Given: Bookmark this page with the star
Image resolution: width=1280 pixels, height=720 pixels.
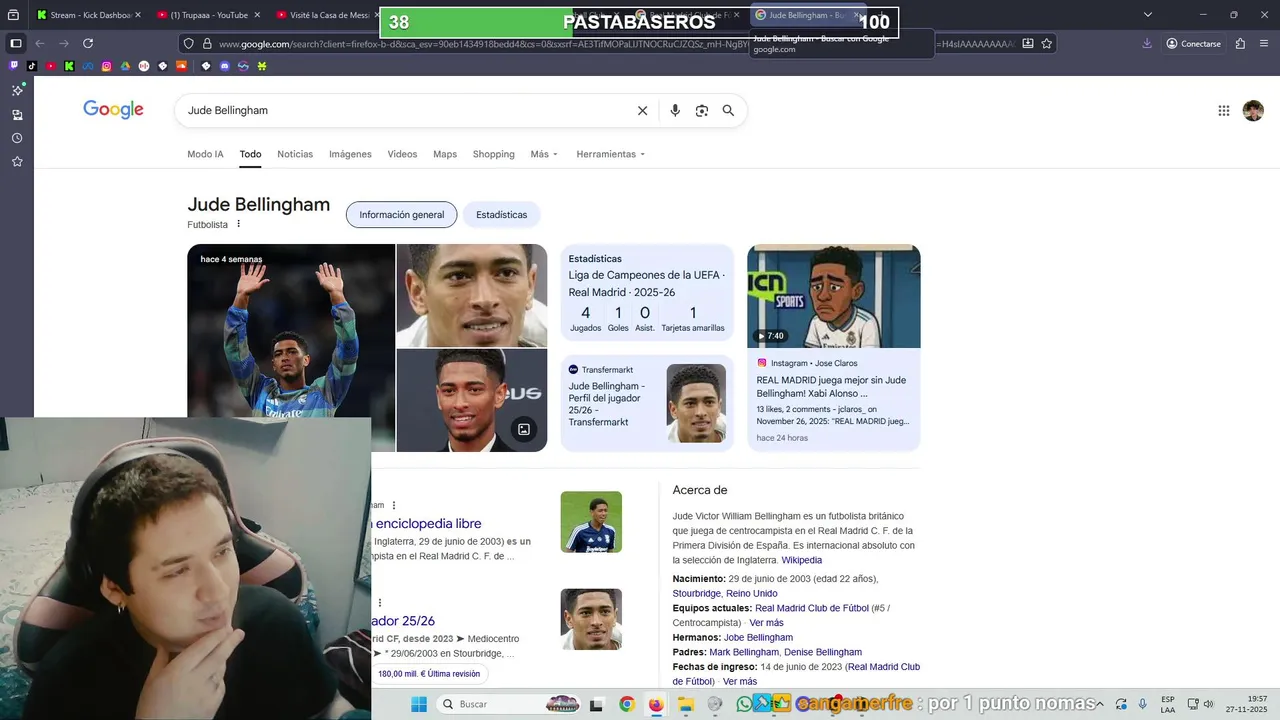Looking at the screenshot, I should [1047, 43].
